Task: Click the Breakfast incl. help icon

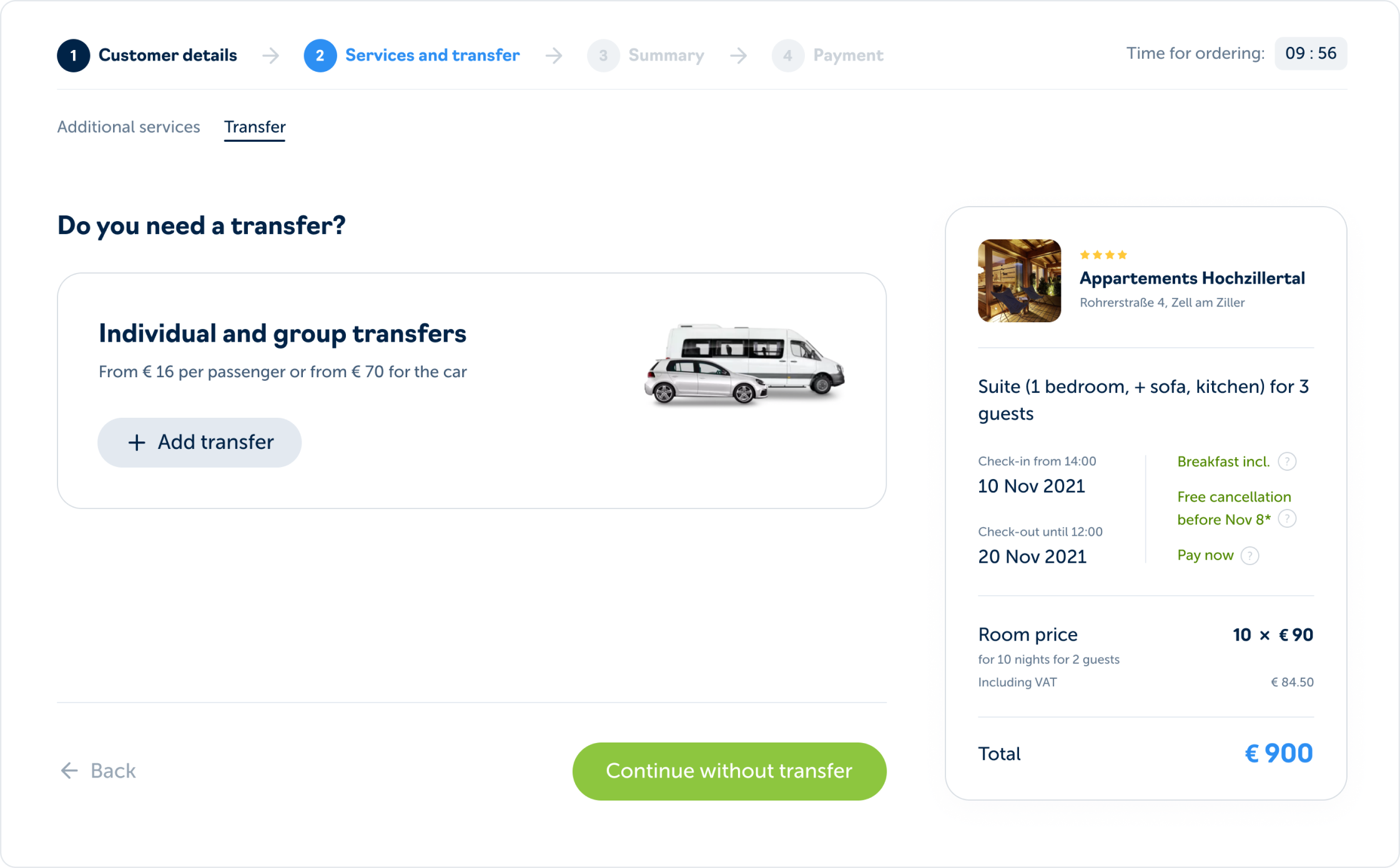Action: tap(1287, 461)
